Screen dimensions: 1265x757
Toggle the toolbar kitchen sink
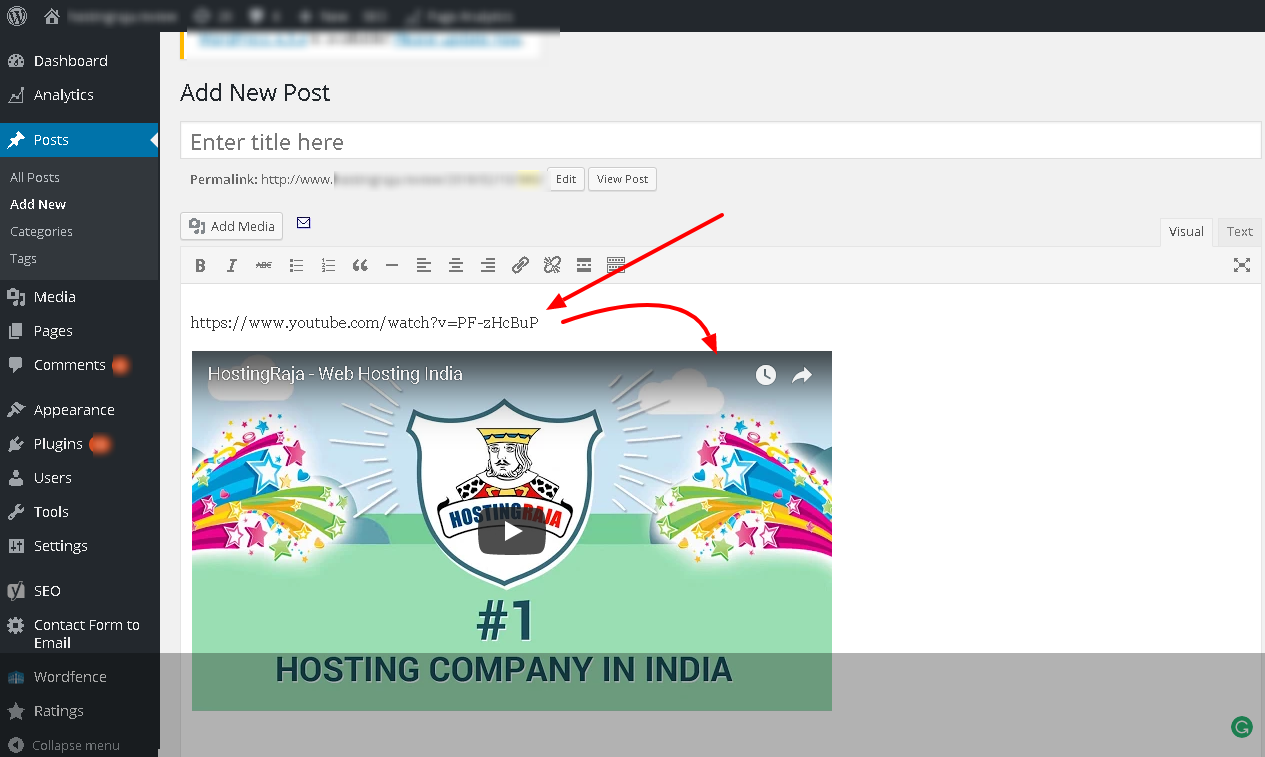pyautogui.click(x=616, y=265)
